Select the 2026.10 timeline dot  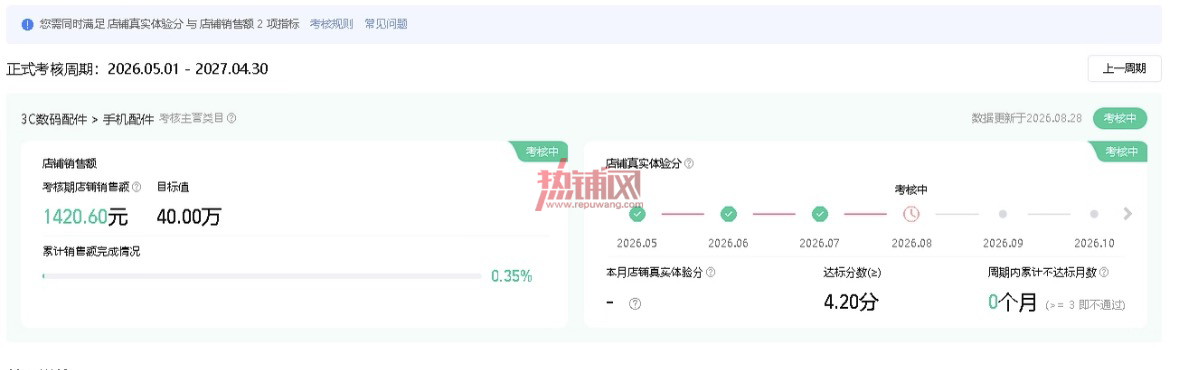coord(1094,214)
